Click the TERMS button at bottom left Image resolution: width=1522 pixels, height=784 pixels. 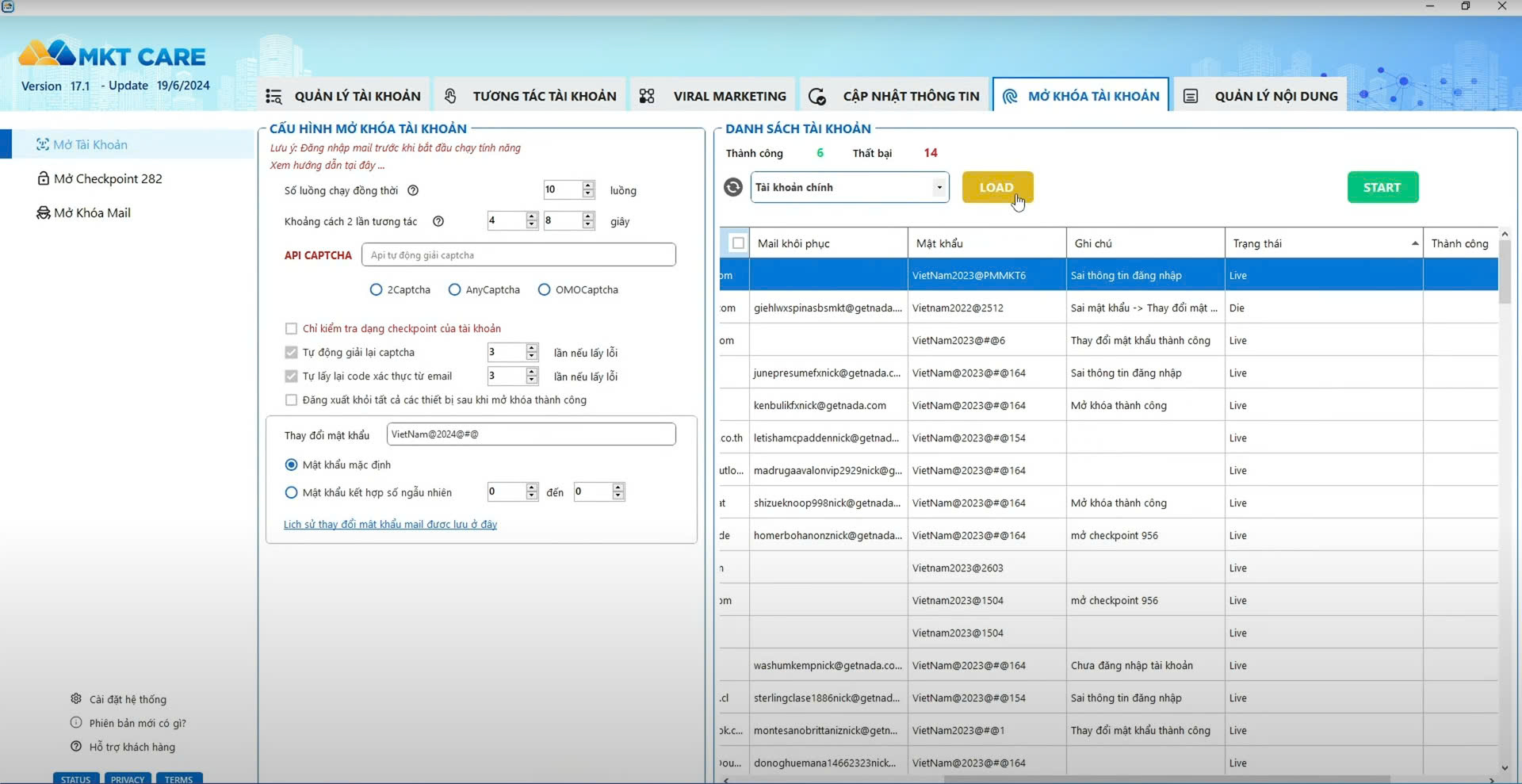179,778
